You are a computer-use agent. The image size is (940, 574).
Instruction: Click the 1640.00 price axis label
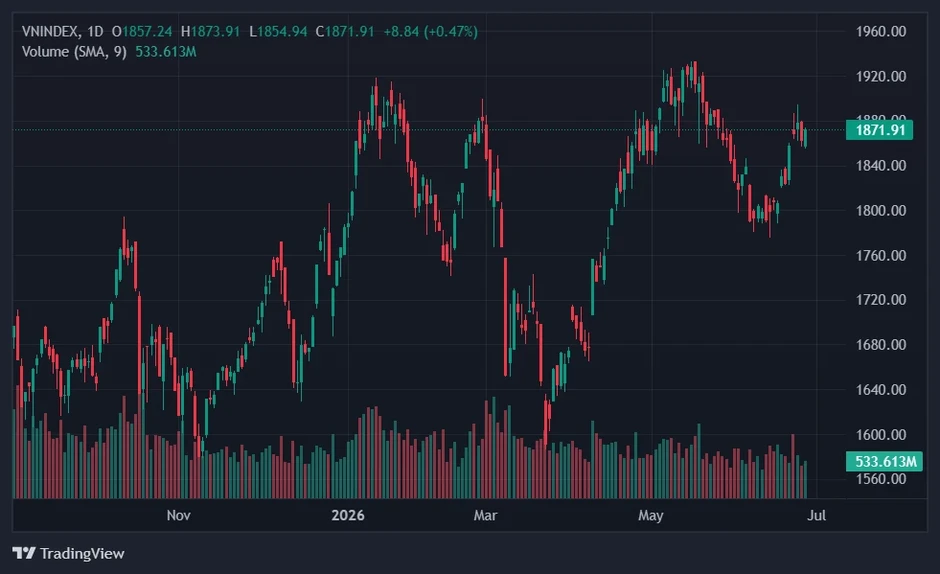(881, 390)
